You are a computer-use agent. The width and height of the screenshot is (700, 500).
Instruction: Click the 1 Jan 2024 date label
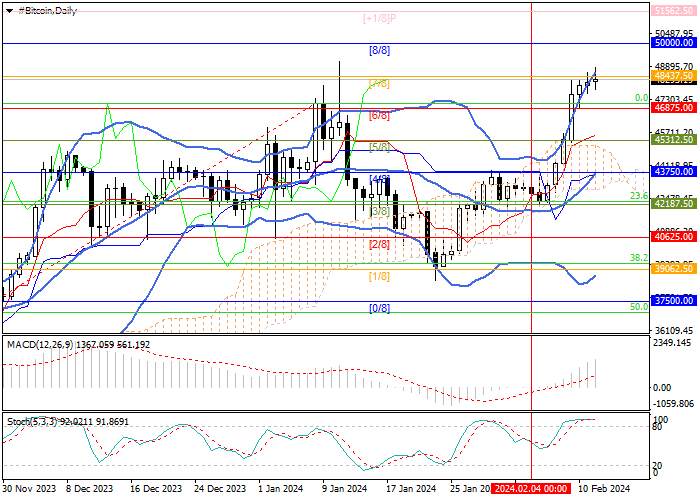coord(281,488)
